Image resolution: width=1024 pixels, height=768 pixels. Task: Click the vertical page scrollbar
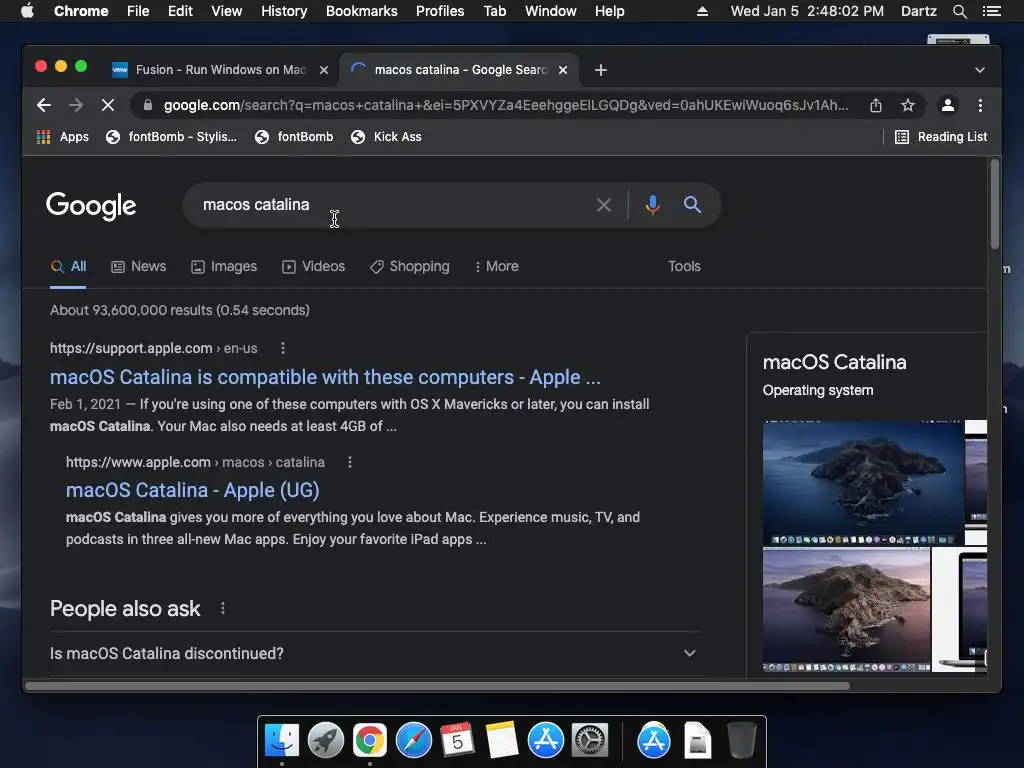click(994, 204)
